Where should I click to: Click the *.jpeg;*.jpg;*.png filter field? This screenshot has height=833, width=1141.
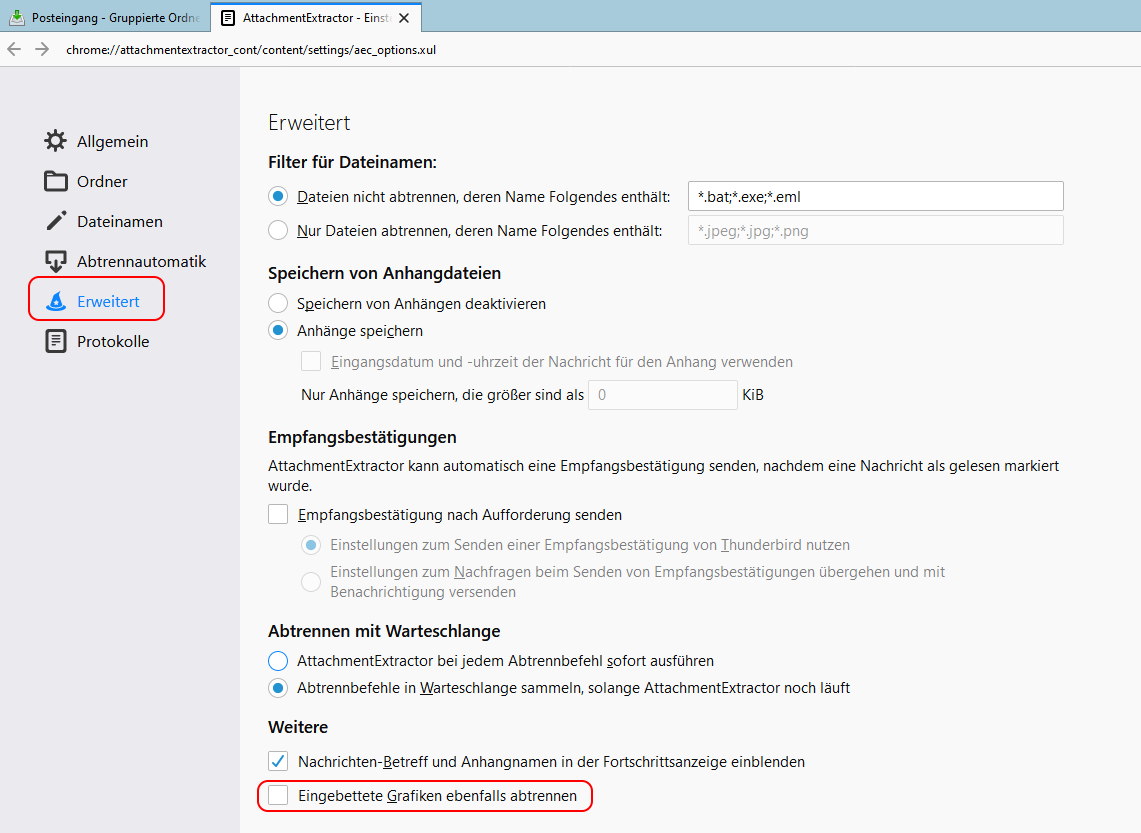pyautogui.click(x=875, y=231)
